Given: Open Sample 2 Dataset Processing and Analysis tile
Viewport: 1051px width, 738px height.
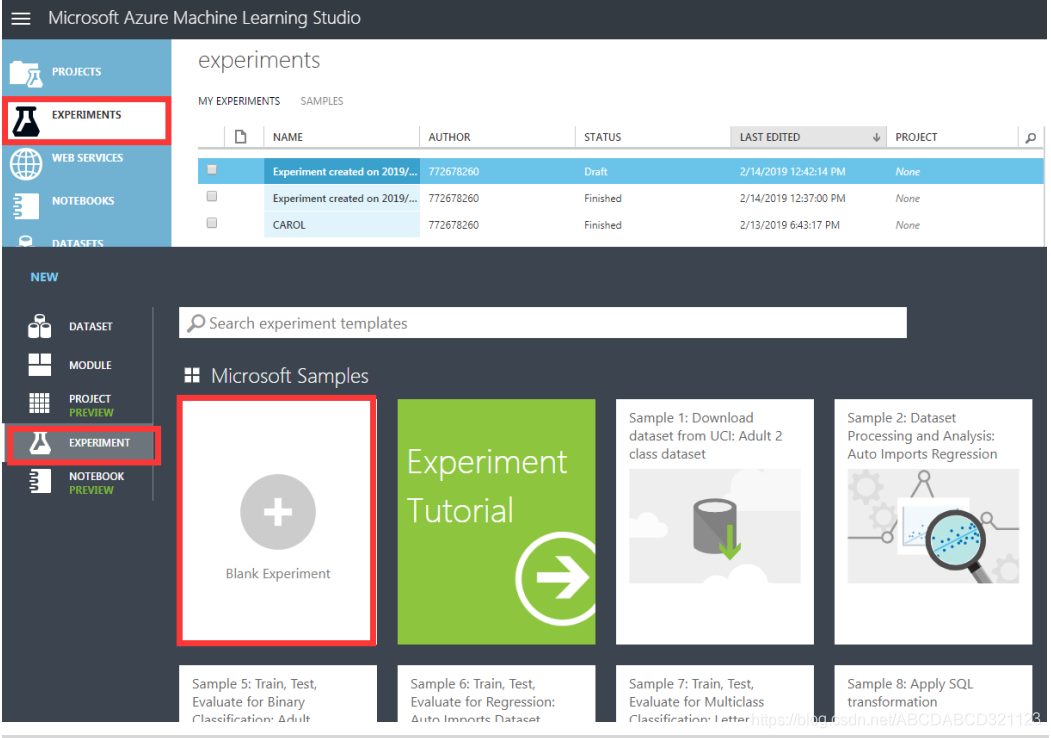Looking at the screenshot, I should [933, 521].
